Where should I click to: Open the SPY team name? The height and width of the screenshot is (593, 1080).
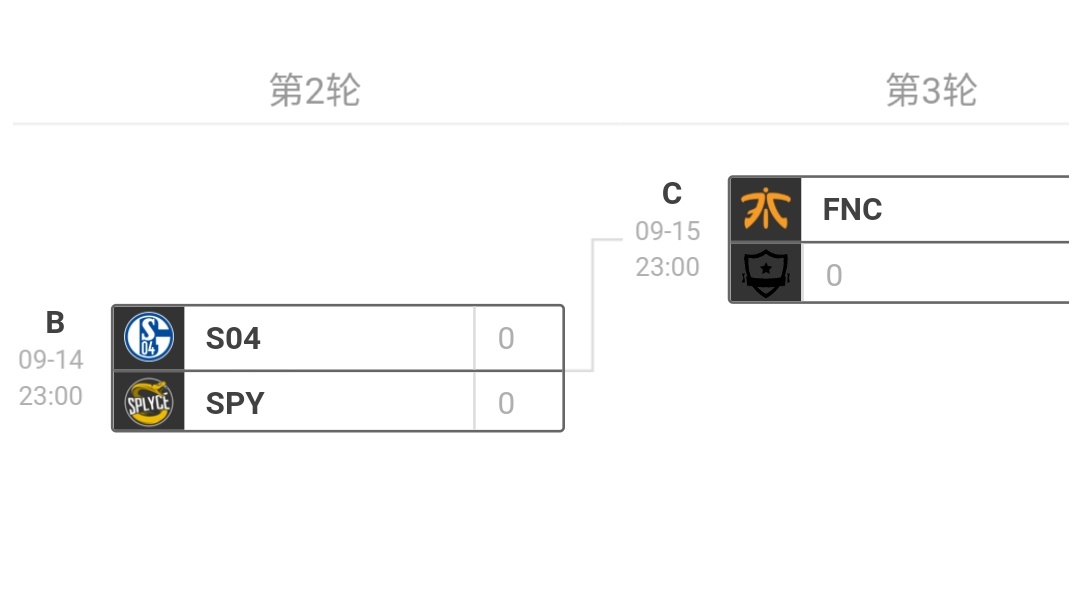235,403
